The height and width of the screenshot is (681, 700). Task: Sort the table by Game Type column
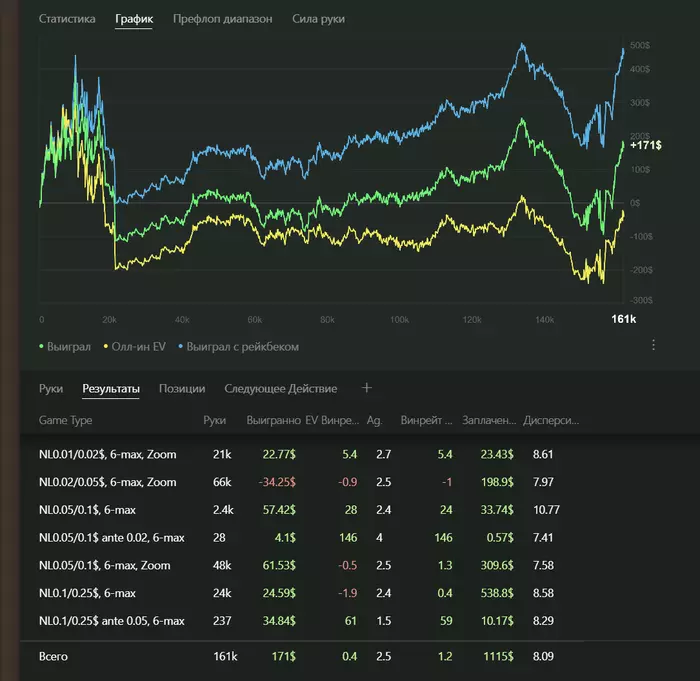[65, 421]
